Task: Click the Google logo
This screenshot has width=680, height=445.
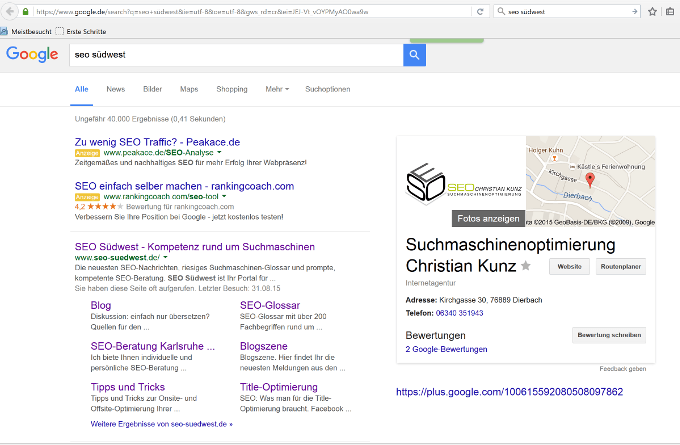Action: (x=32, y=55)
